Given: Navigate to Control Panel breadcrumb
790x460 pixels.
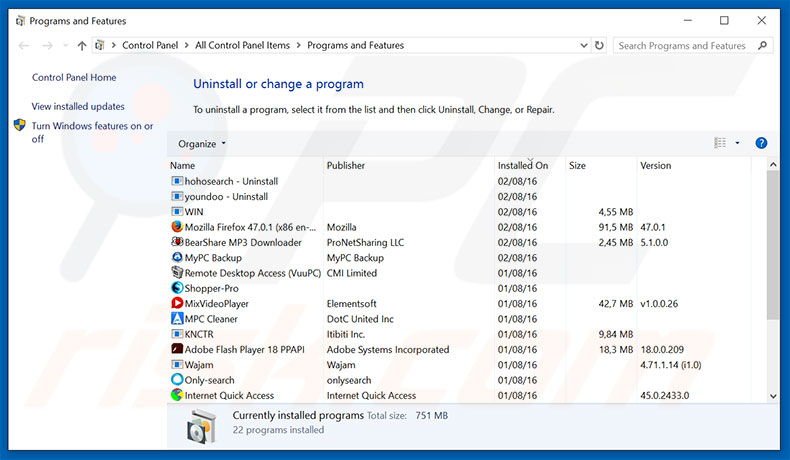Looking at the screenshot, I should 150,45.
